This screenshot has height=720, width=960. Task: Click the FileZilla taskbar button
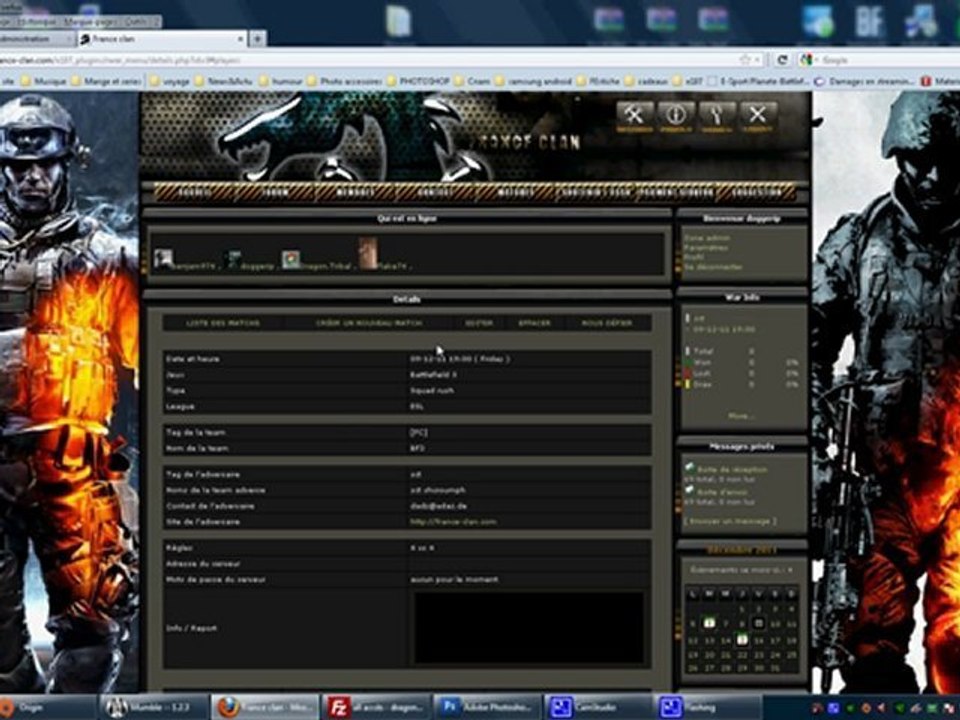pyautogui.click(x=375, y=707)
